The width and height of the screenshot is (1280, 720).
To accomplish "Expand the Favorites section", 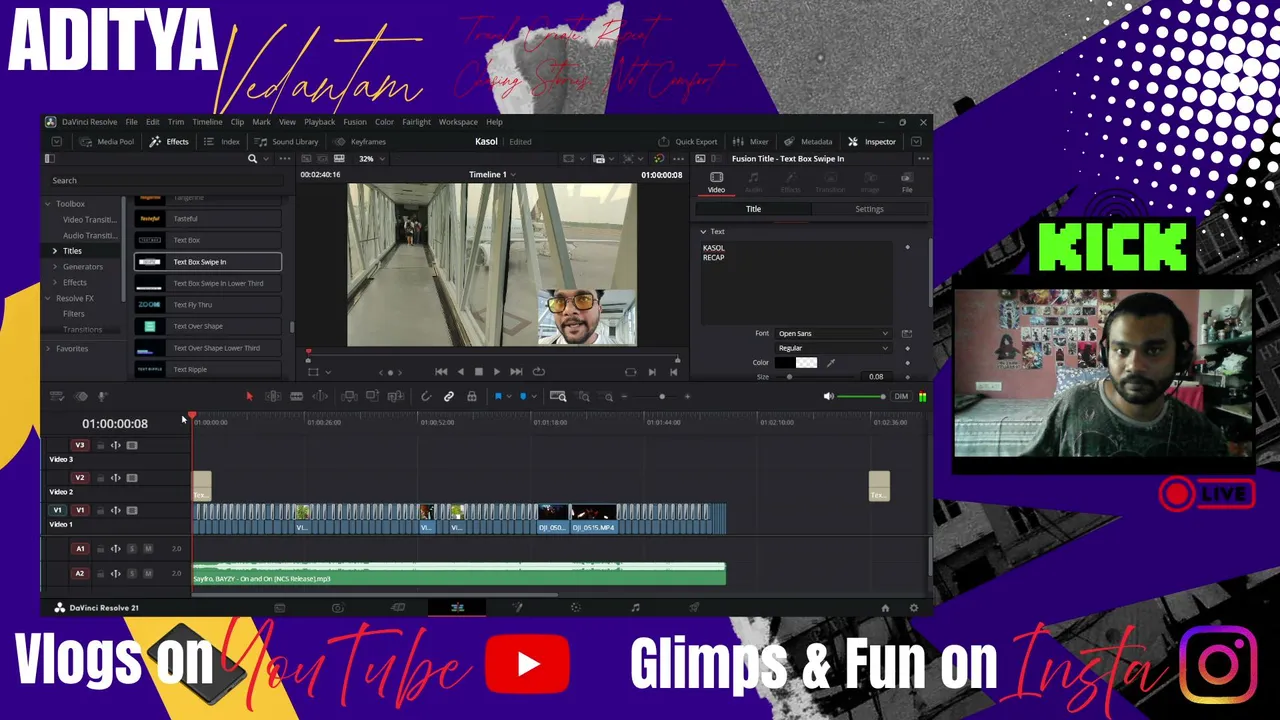I will pos(47,349).
